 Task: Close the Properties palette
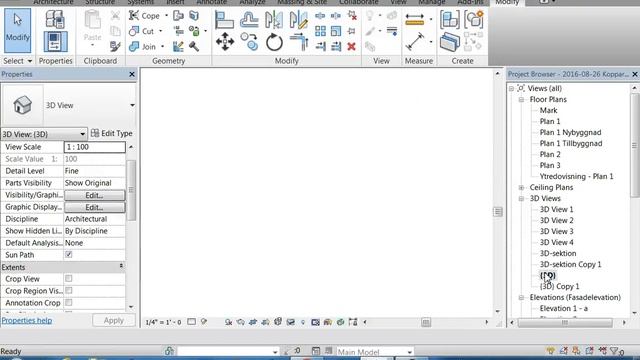pyautogui.click(x=132, y=74)
